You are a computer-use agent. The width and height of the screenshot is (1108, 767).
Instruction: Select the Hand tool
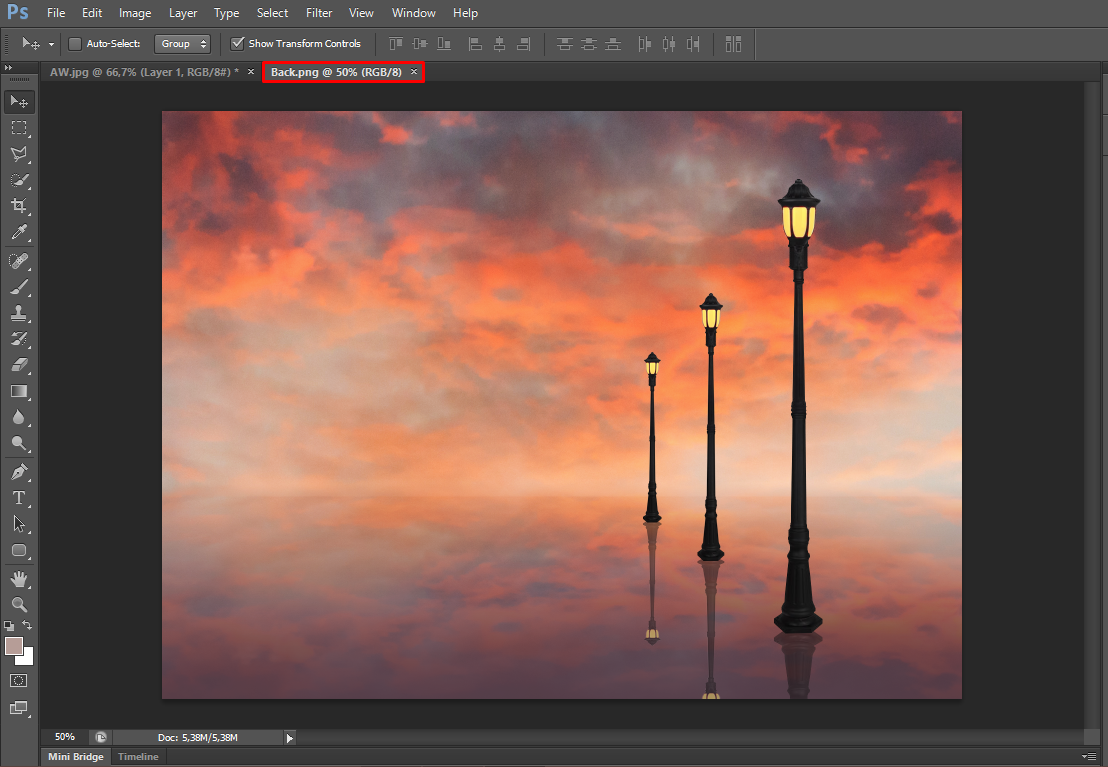pos(19,579)
